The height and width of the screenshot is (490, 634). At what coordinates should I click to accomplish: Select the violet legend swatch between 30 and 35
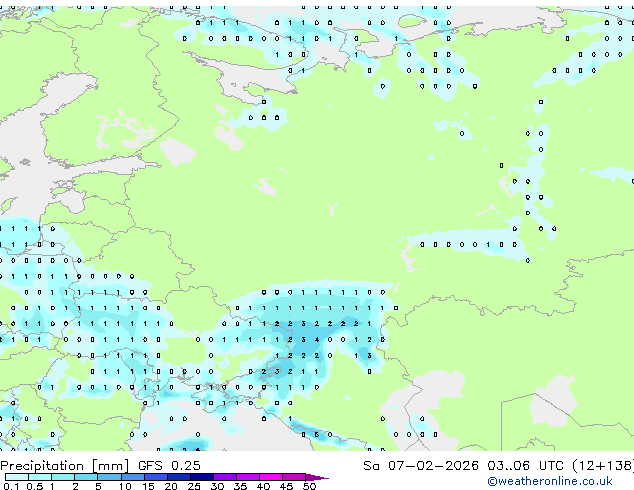pos(225,477)
